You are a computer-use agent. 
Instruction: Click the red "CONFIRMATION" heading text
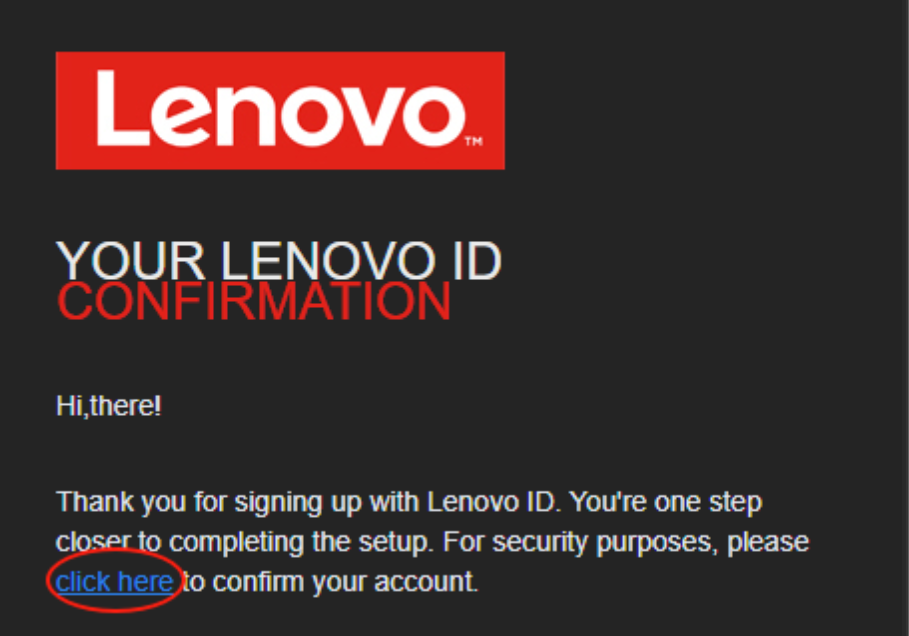[x=254, y=301]
